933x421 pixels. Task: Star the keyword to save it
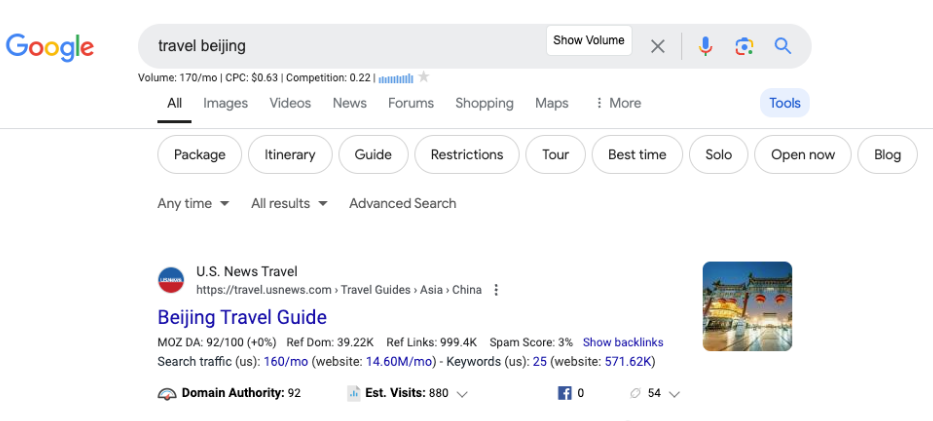coord(423,77)
